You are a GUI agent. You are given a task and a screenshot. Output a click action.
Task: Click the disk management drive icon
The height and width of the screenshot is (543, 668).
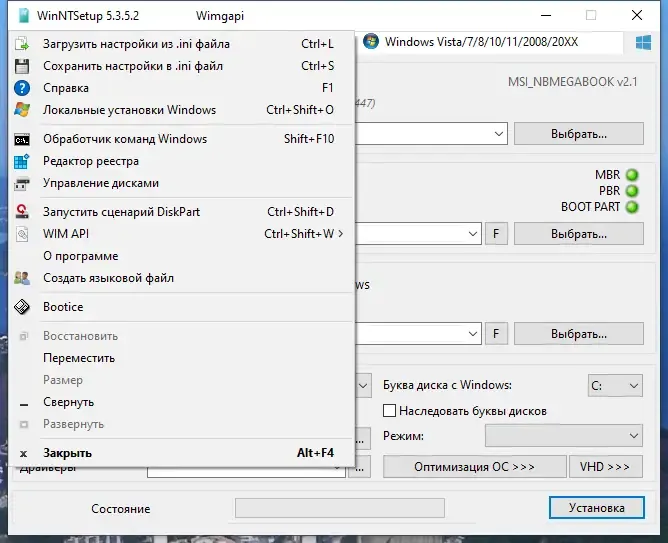pos(22,184)
